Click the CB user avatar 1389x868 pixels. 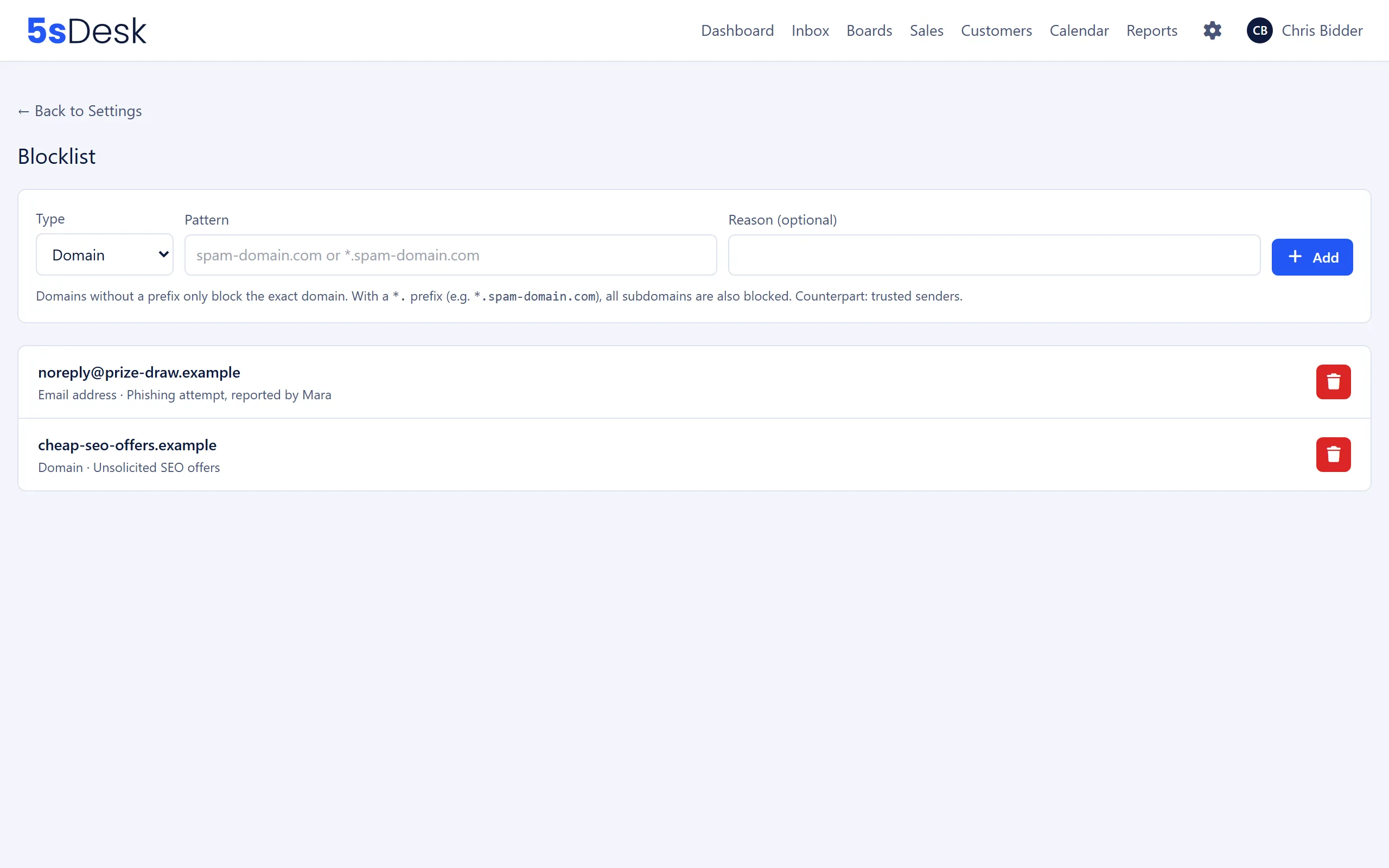click(1259, 30)
